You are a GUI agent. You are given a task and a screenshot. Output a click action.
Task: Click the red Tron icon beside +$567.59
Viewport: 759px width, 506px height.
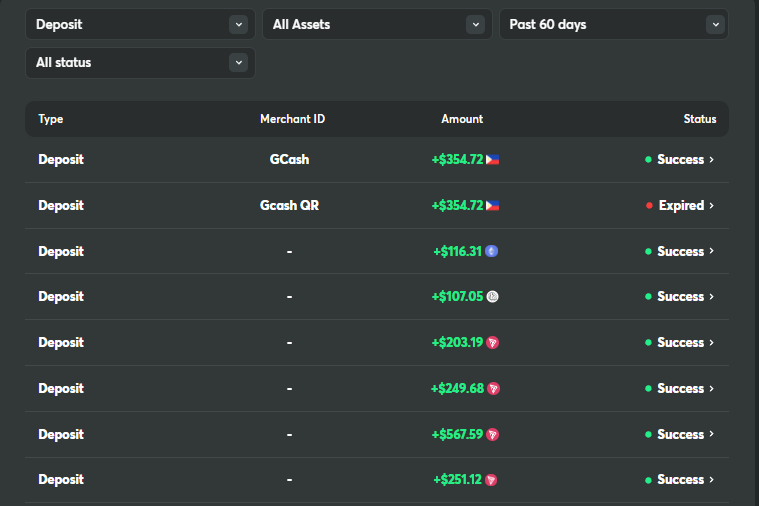click(492, 434)
